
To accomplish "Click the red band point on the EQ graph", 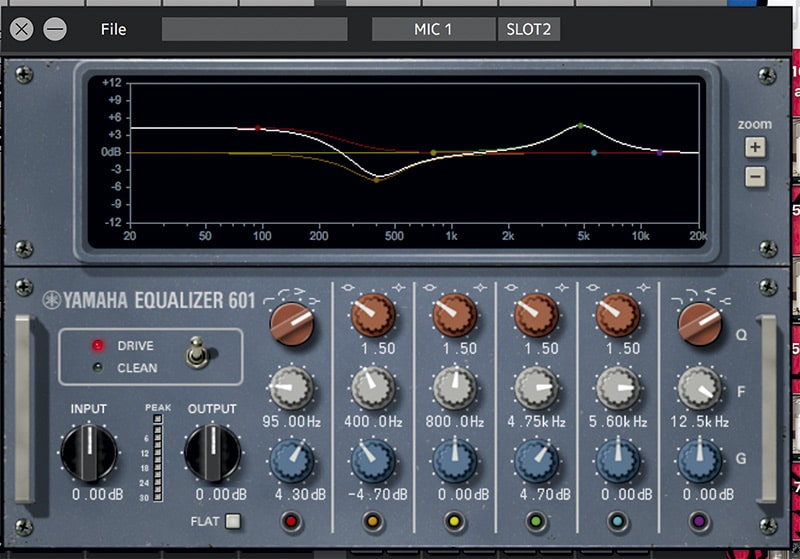I will pyautogui.click(x=258, y=128).
